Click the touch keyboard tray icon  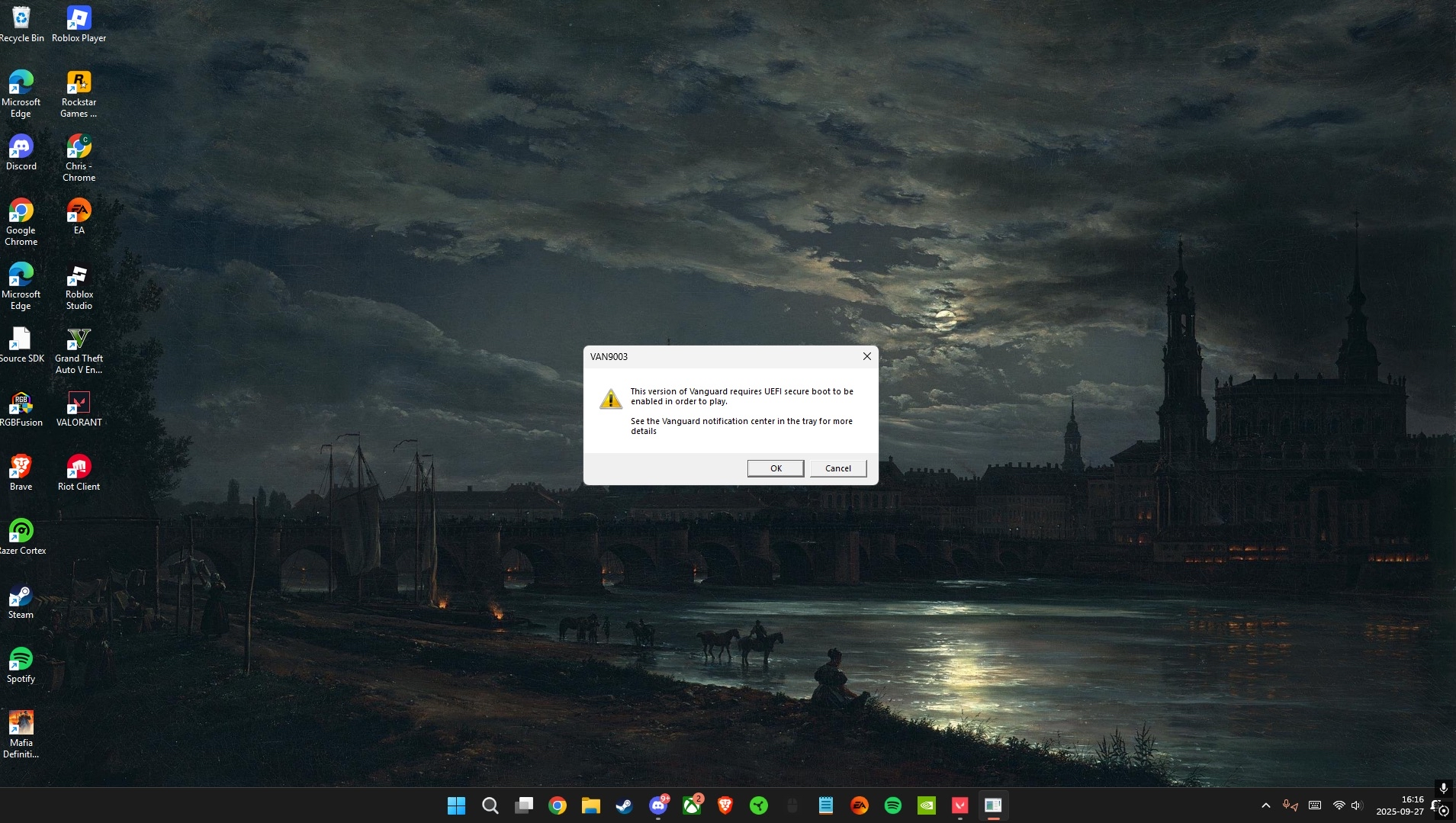[1315, 805]
